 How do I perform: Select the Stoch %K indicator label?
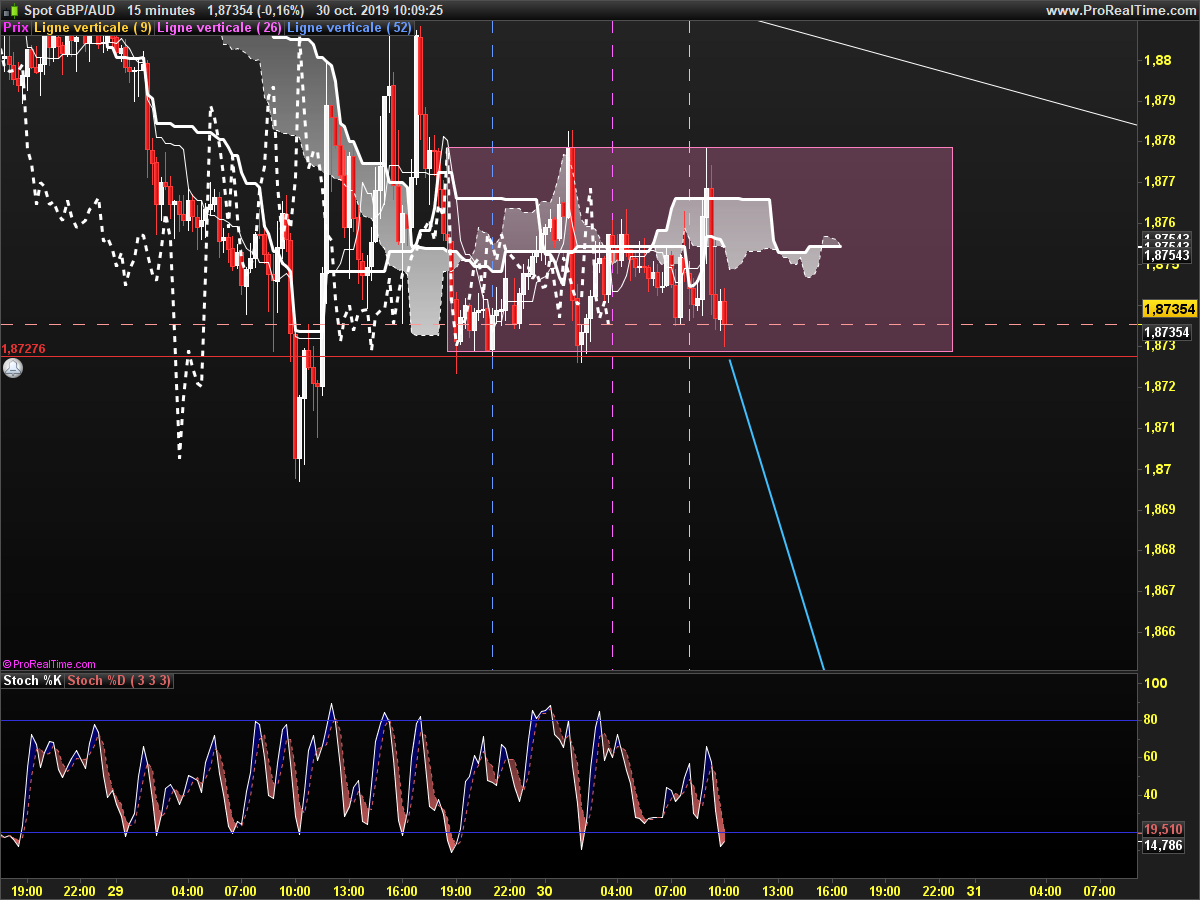click(33, 681)
